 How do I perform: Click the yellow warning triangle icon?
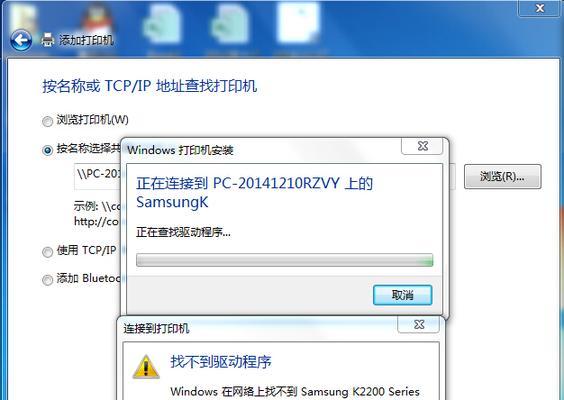146,367
